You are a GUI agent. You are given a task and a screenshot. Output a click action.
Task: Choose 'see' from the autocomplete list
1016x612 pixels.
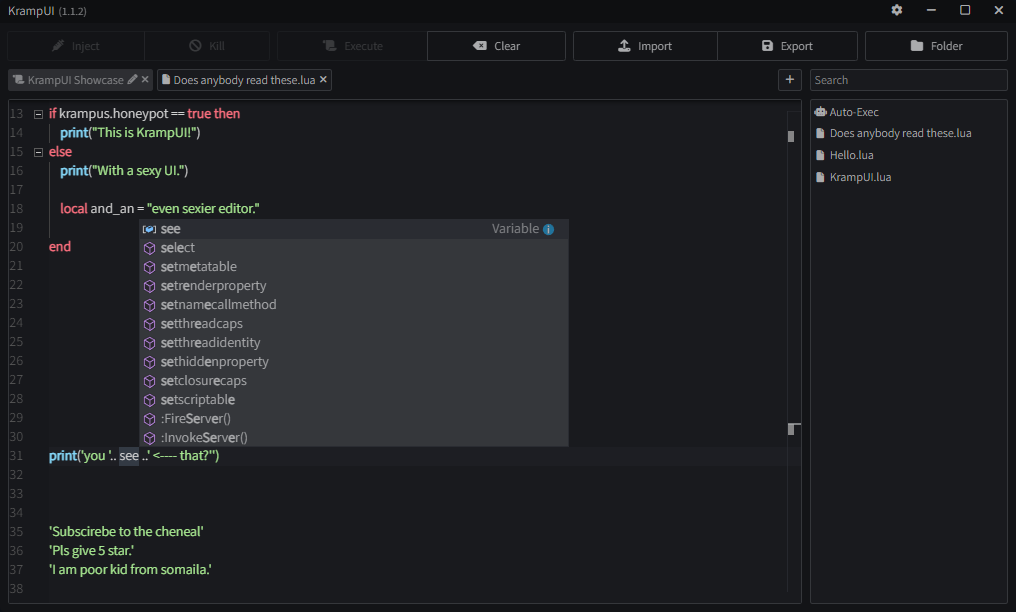354,229
